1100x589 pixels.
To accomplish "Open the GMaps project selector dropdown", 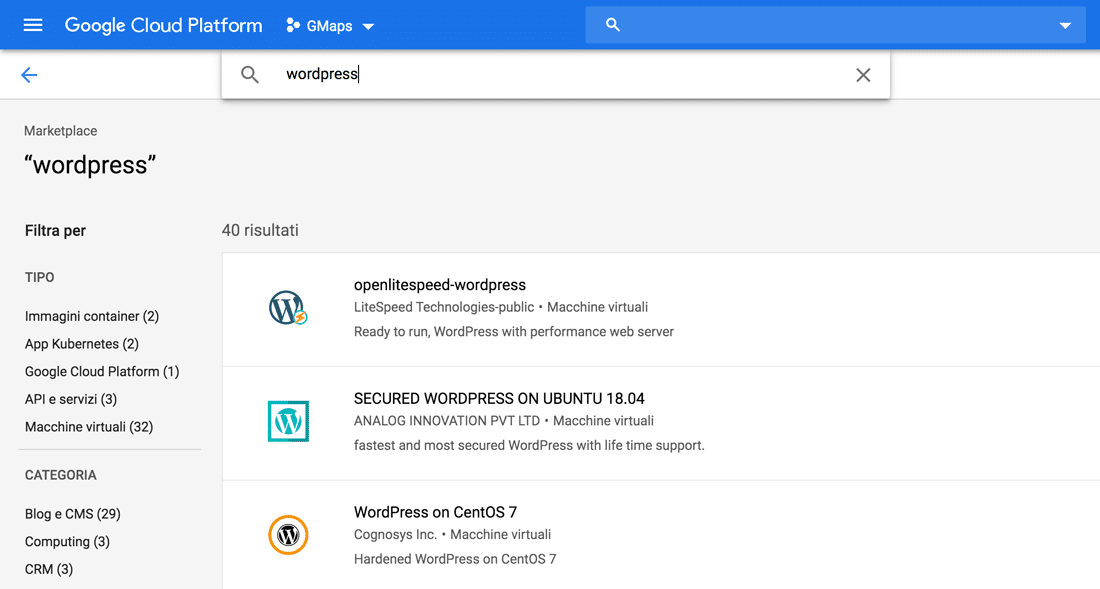I will (x=330, y=26).
